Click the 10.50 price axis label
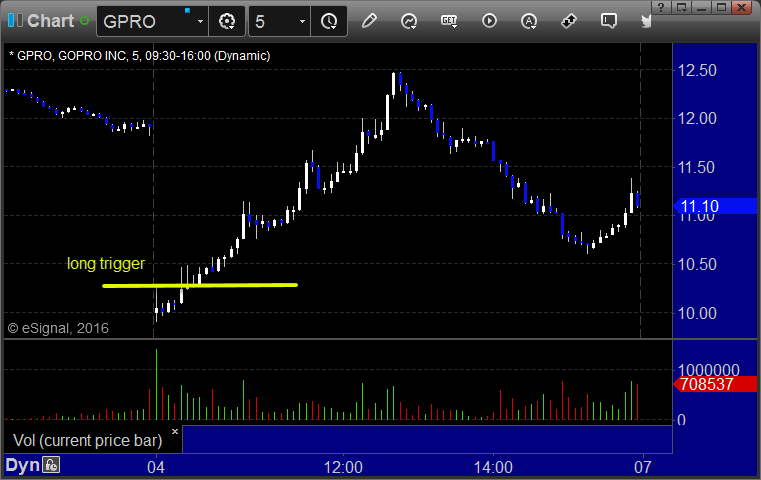761x480 pixels. point(697,265)
